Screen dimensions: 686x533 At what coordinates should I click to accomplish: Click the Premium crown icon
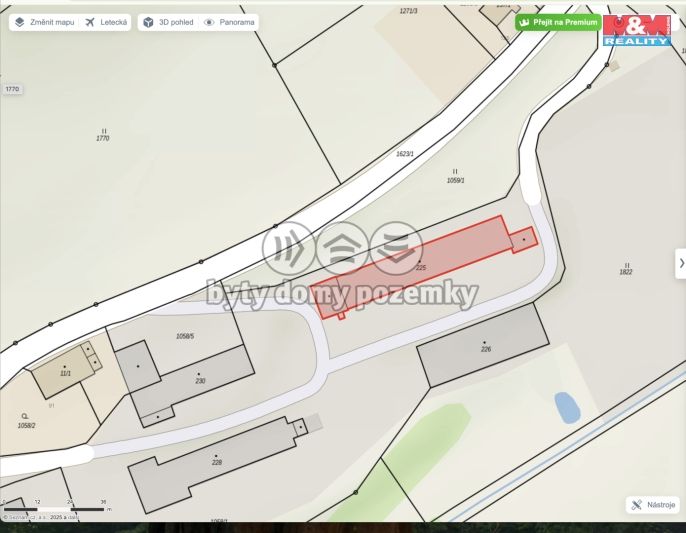click(x=524, y=22)
